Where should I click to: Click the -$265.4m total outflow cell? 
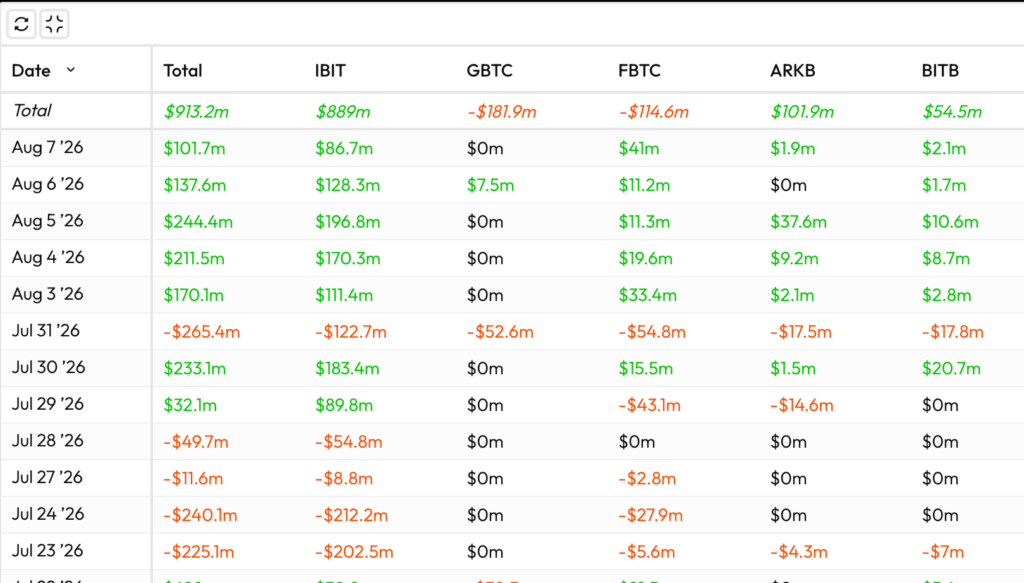[201, 332]
